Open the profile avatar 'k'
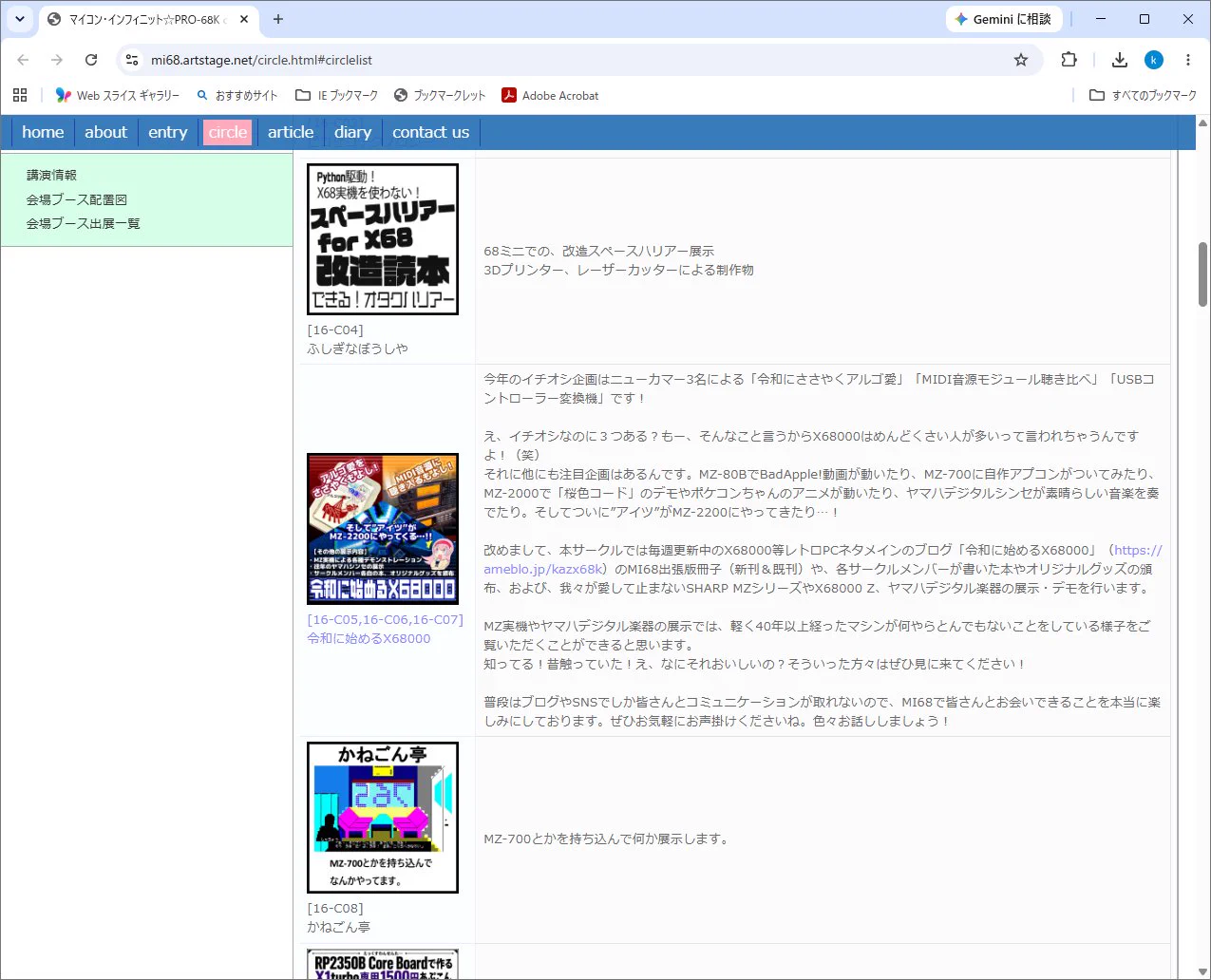The height and width of the screenshot is (980, 1211). 1154,60
